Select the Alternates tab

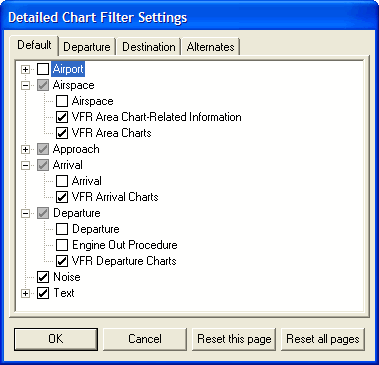click(x=211, y=47)
